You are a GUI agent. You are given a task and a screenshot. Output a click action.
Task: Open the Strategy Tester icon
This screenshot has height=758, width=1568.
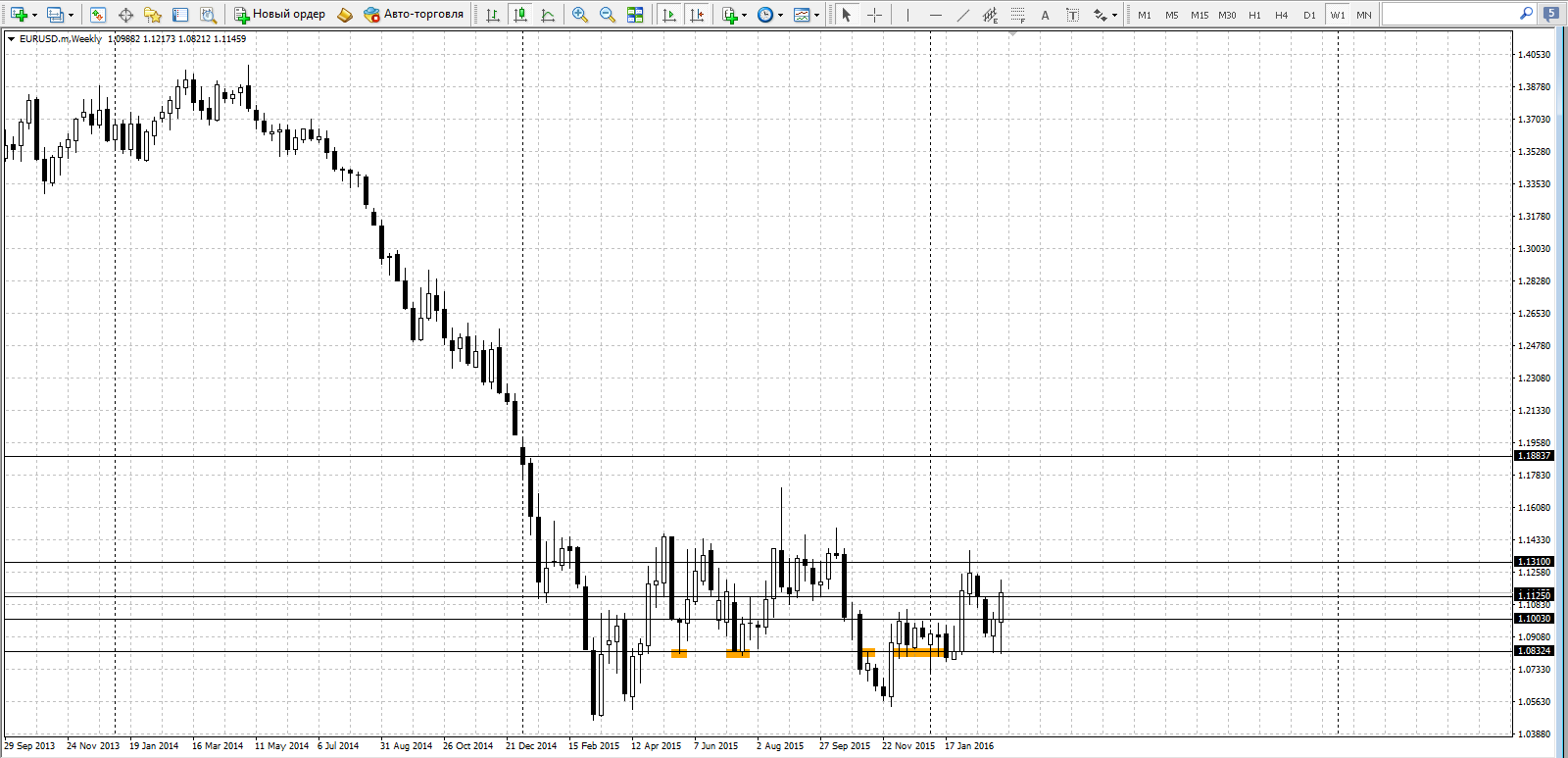click(x=208, y=15)
